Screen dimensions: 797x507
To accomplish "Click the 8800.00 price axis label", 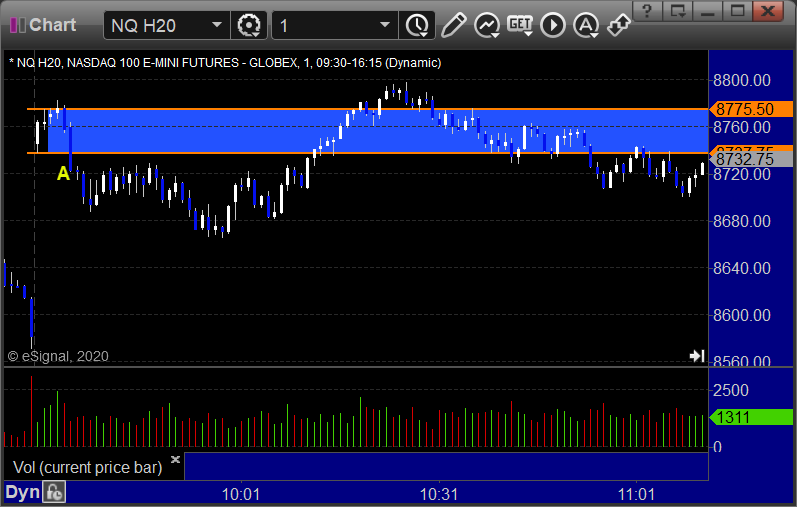I will [x=742, y=80].
